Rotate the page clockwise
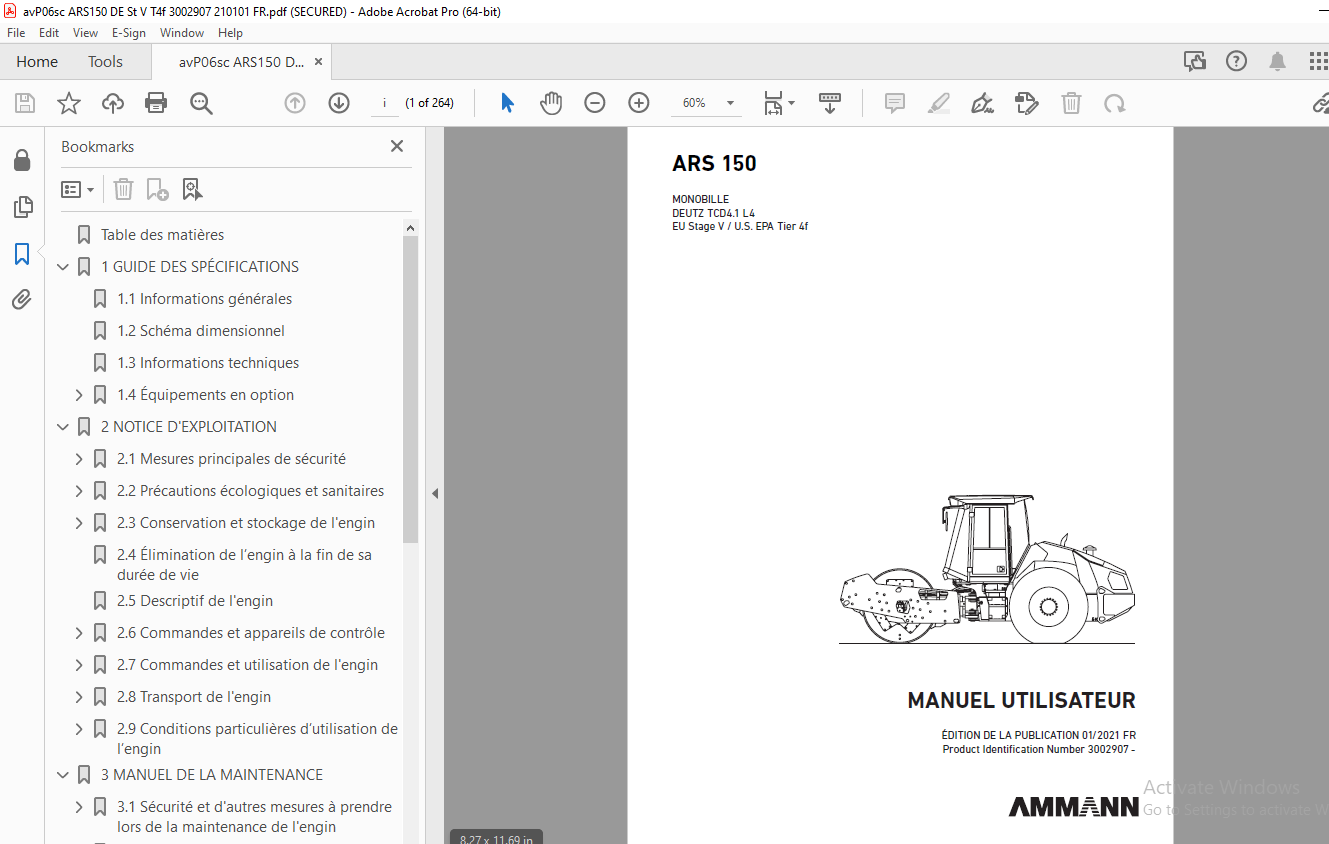 [x=1115, y=103]
